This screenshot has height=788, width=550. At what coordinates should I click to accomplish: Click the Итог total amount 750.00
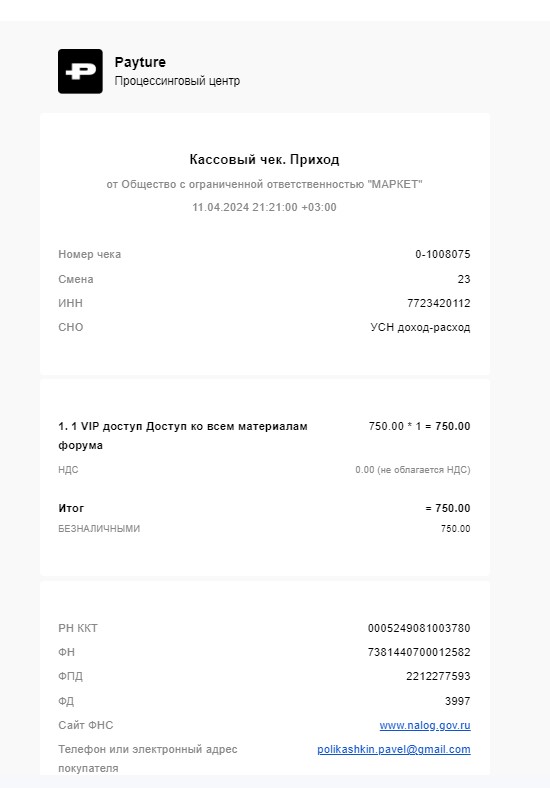pyautogui.click(x=448, y=508)
